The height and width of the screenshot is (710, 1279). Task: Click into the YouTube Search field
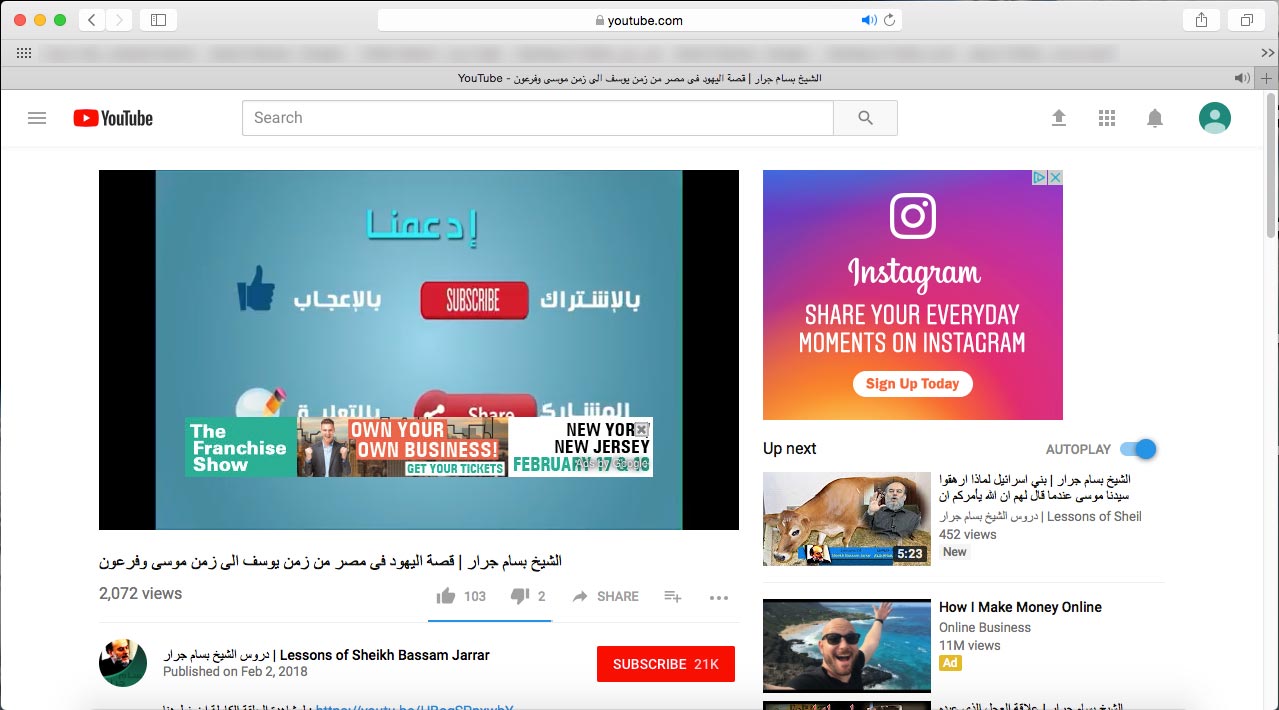pyautogui.click(x=537, y=118)
